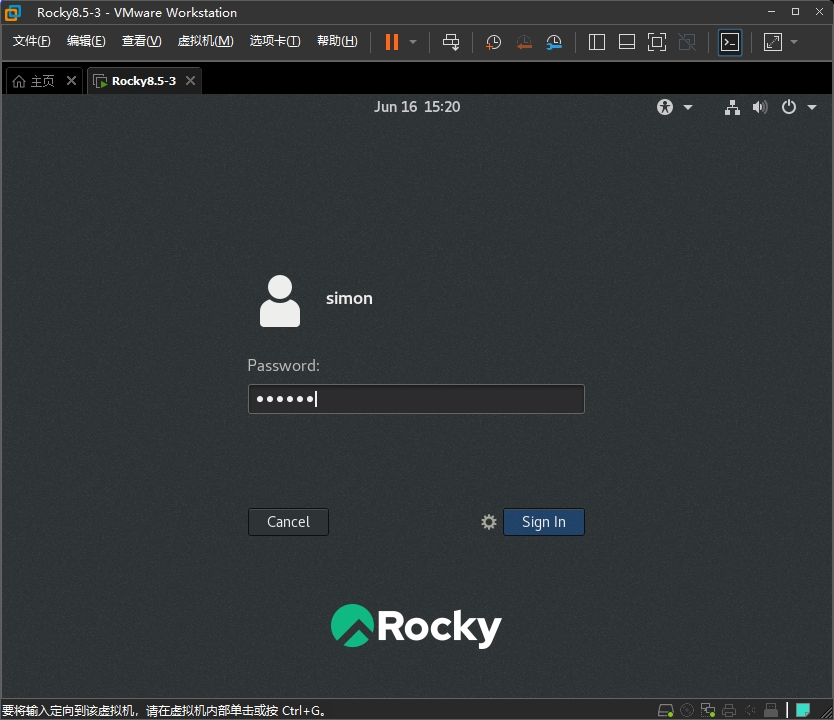Click the Cancel button

click(288, 522)
